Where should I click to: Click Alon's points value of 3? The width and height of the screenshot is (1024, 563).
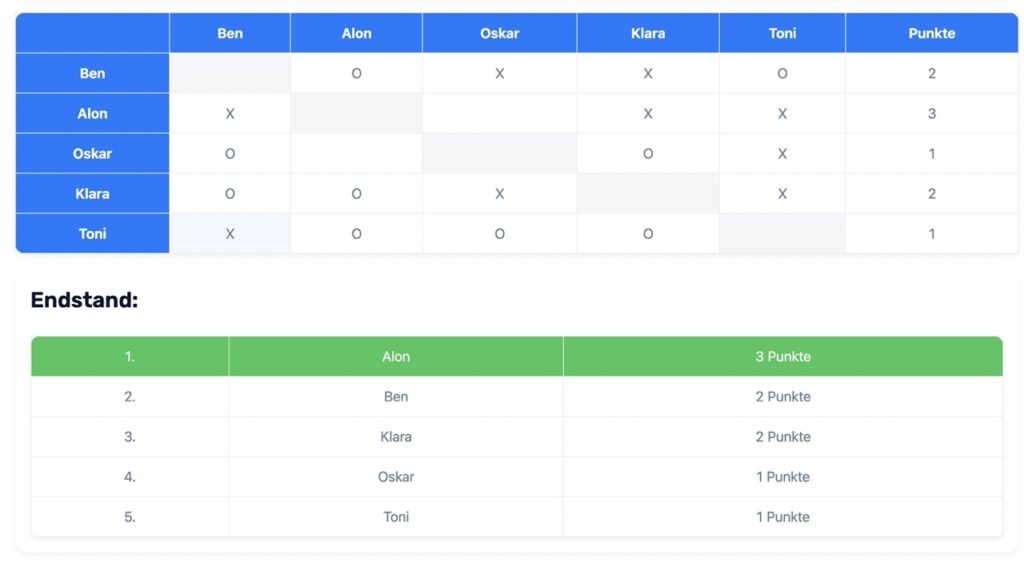pos(931,113)
